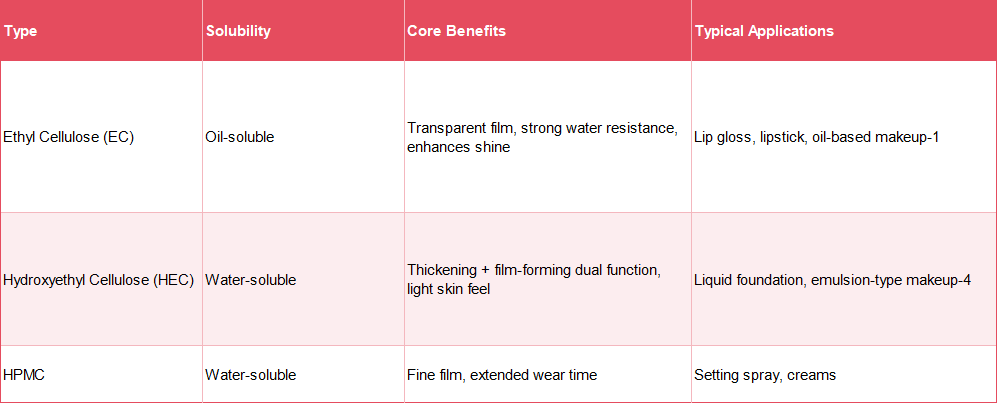Click the Ethyl Cellulose (EC) cell
997x403 pixels.
[x=101, y=137]
